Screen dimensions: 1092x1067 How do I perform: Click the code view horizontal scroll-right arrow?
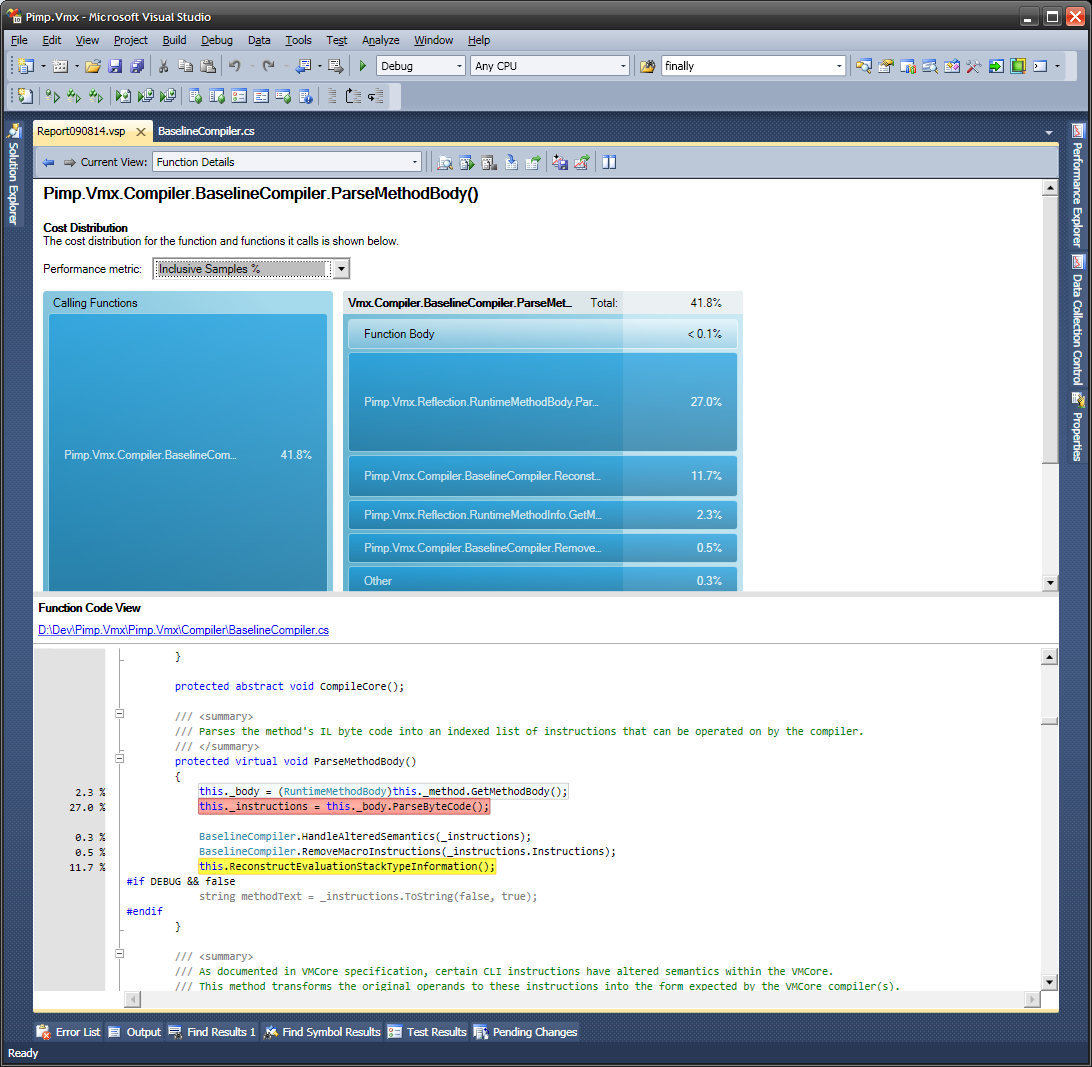(1033, 1000)
